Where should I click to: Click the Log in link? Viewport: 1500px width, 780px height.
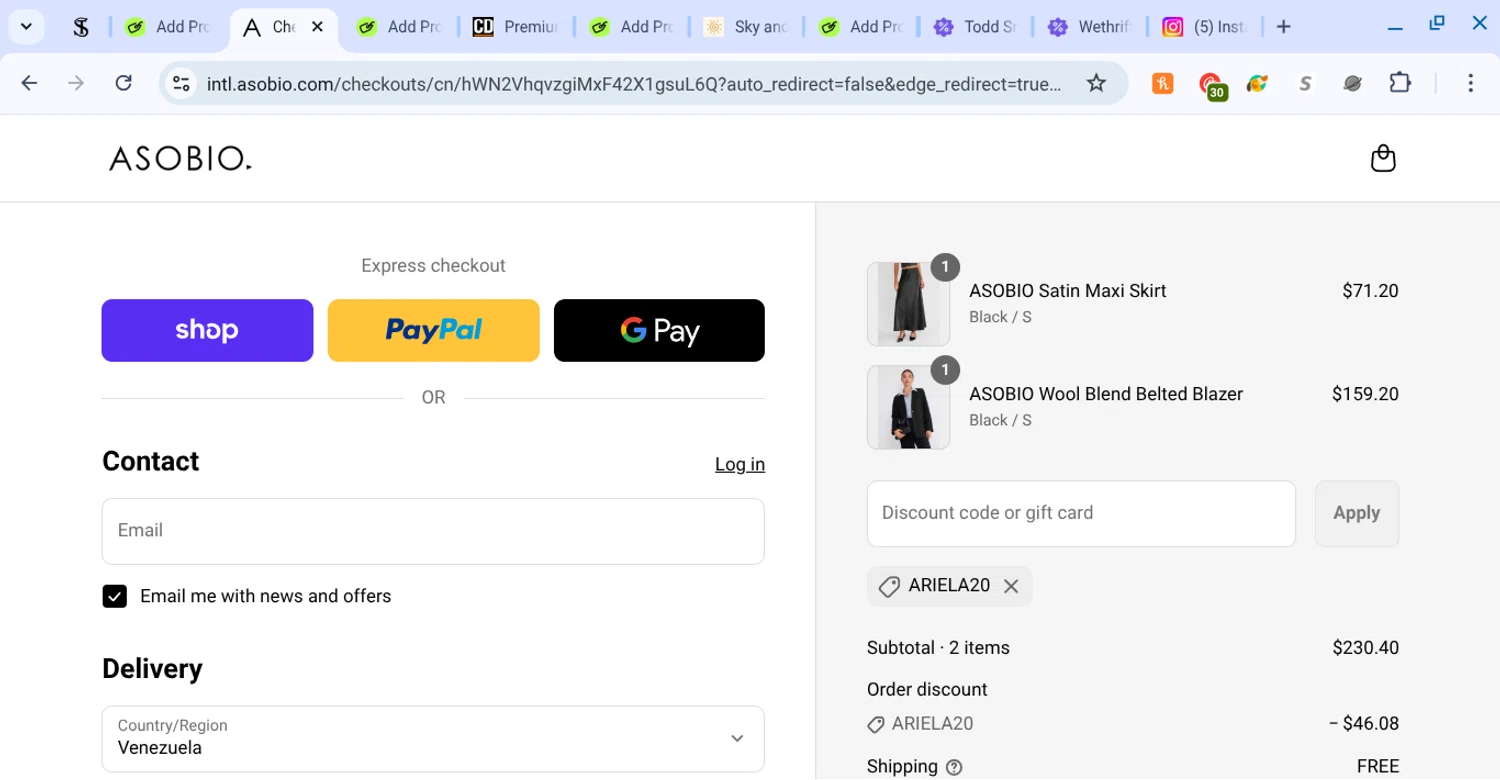click(740, 464)
